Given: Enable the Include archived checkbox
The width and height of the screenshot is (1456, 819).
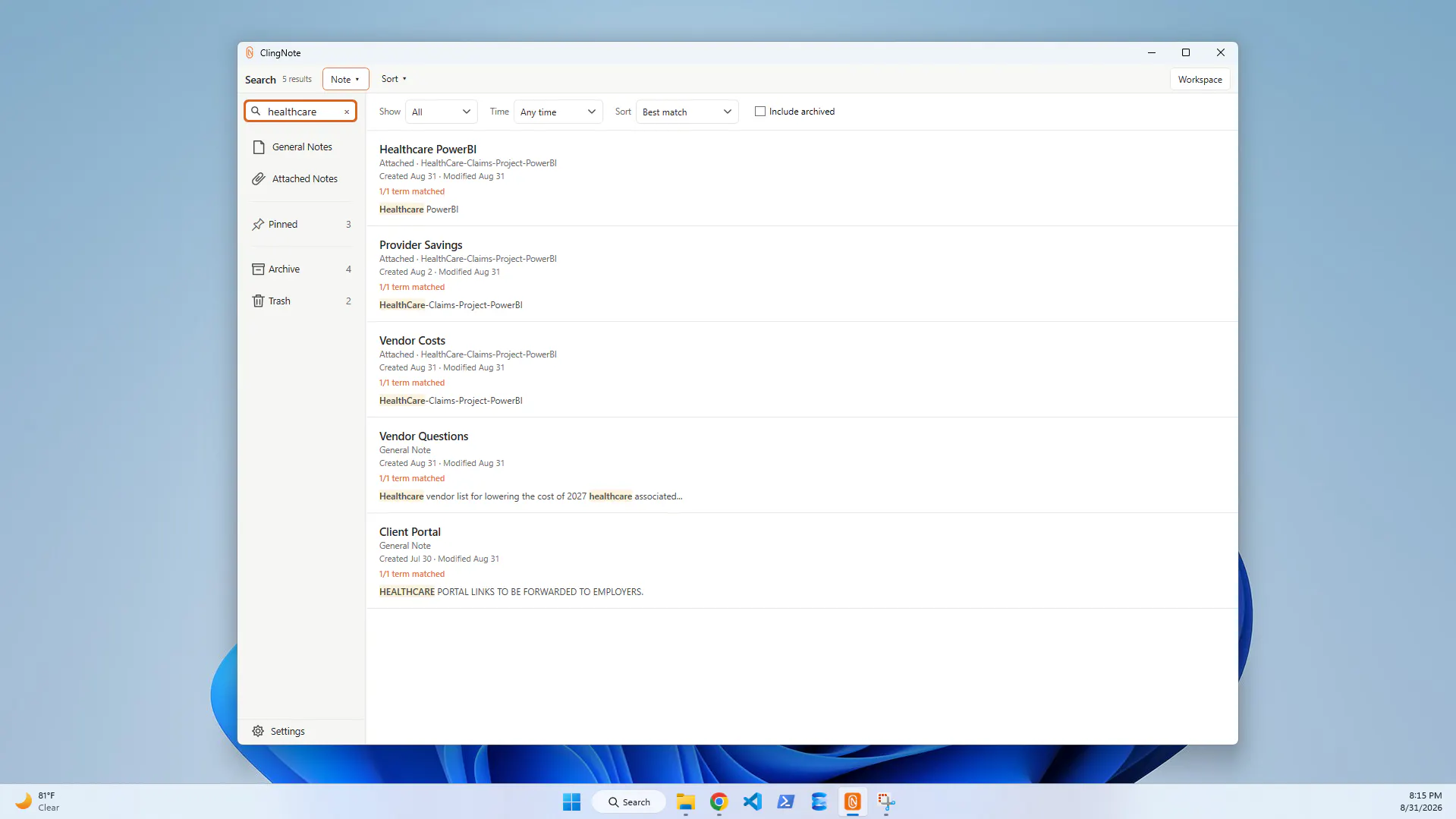Looking at the screenshot, I should (760, 112).
